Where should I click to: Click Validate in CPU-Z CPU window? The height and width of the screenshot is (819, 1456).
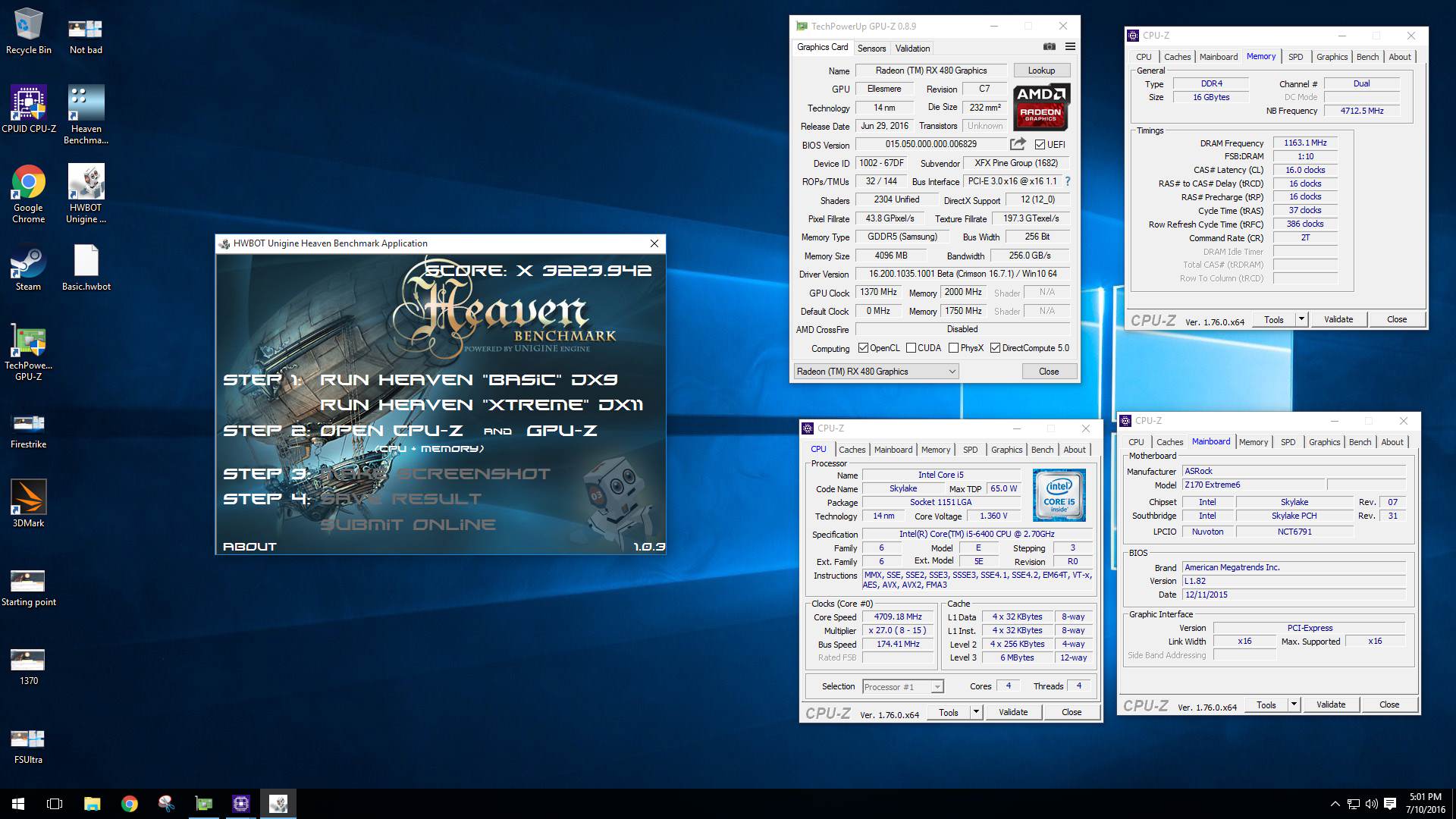(1013, 712)
